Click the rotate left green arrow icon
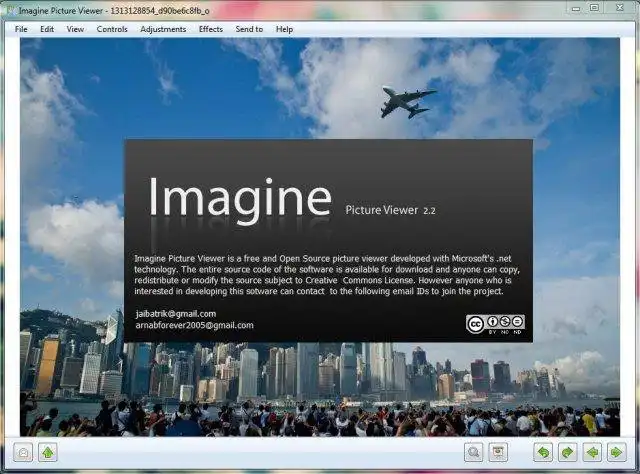The height and width of the screenshot is (474, 640). point(543,452)
